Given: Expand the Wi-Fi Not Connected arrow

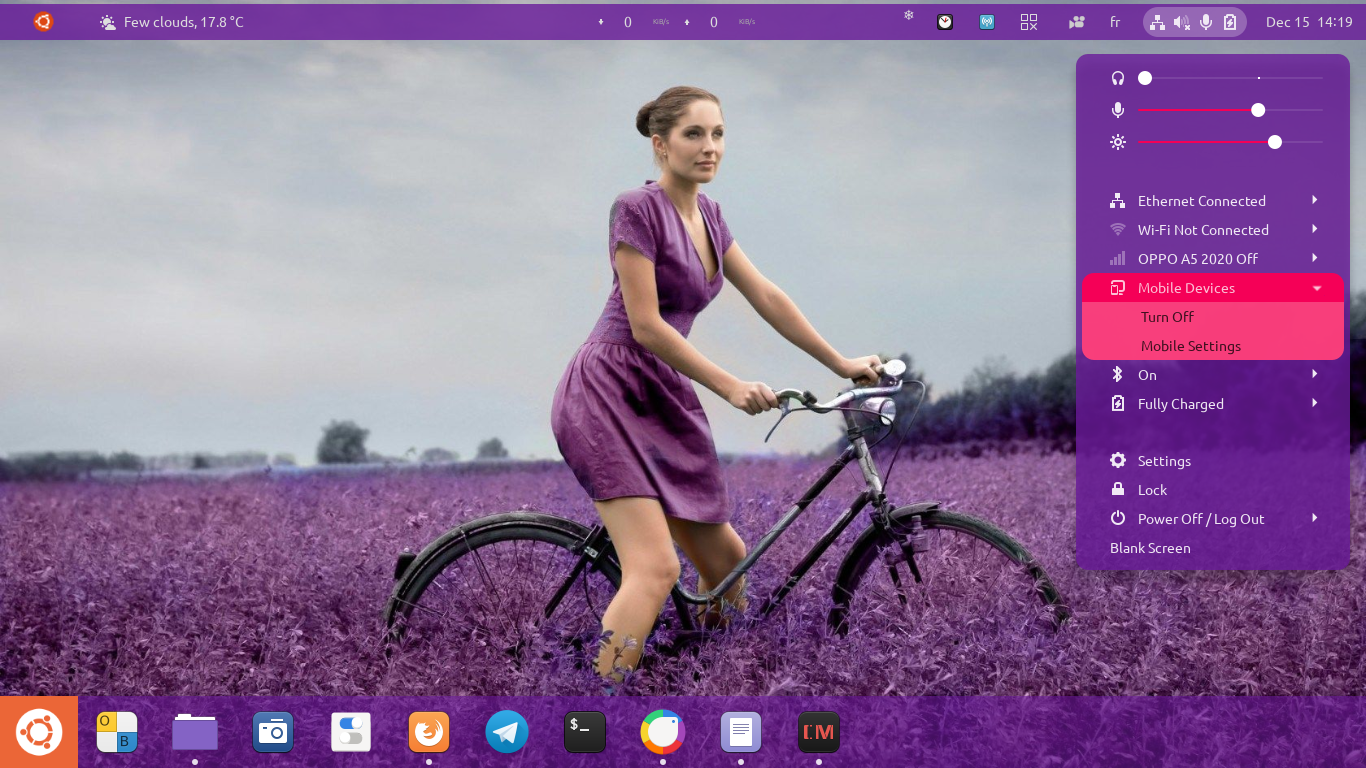Looking at the screenshot, I should pyautogui.click(x=1315, y=229).
